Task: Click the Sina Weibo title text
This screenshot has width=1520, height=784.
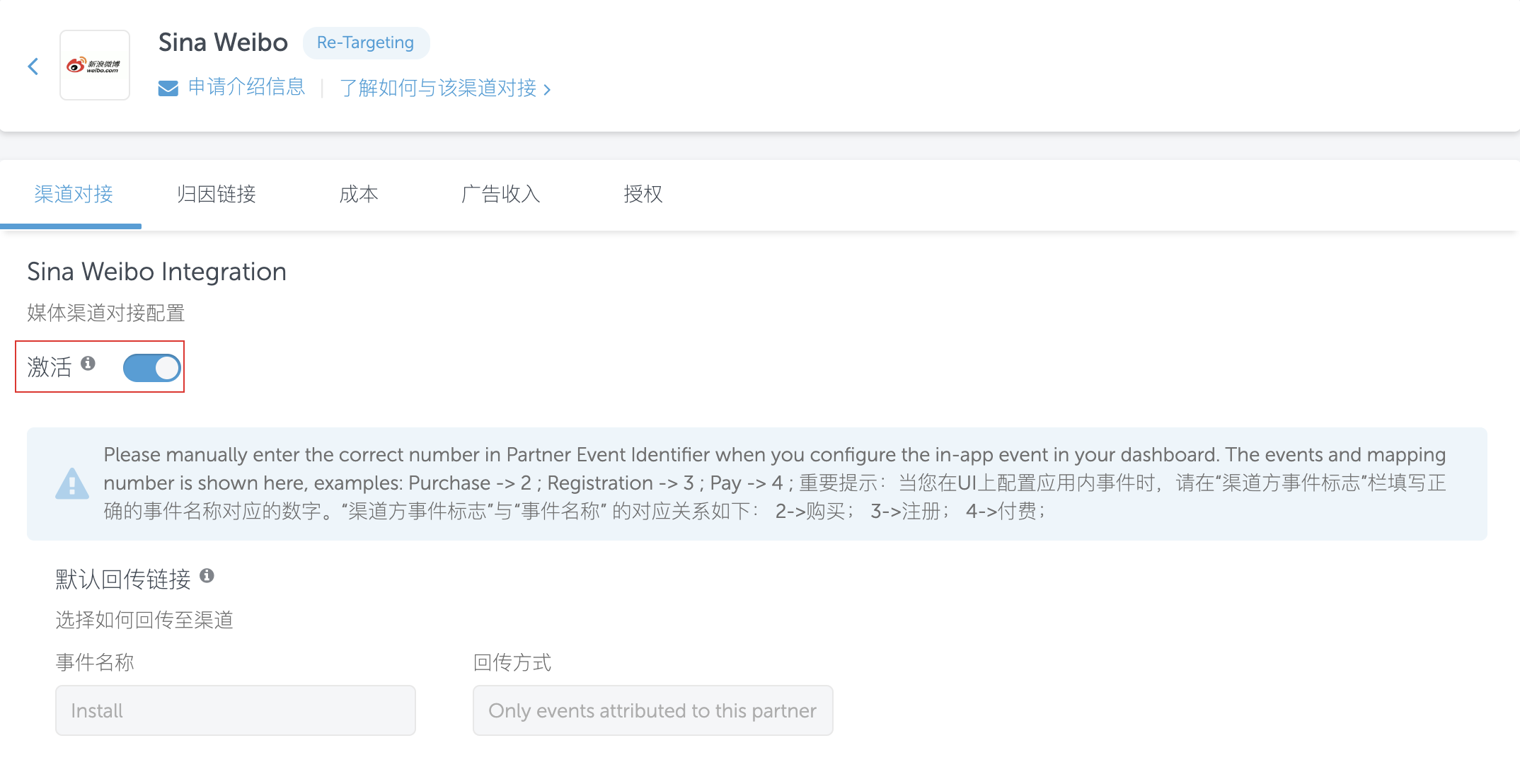Action: [x=223, y=42]
